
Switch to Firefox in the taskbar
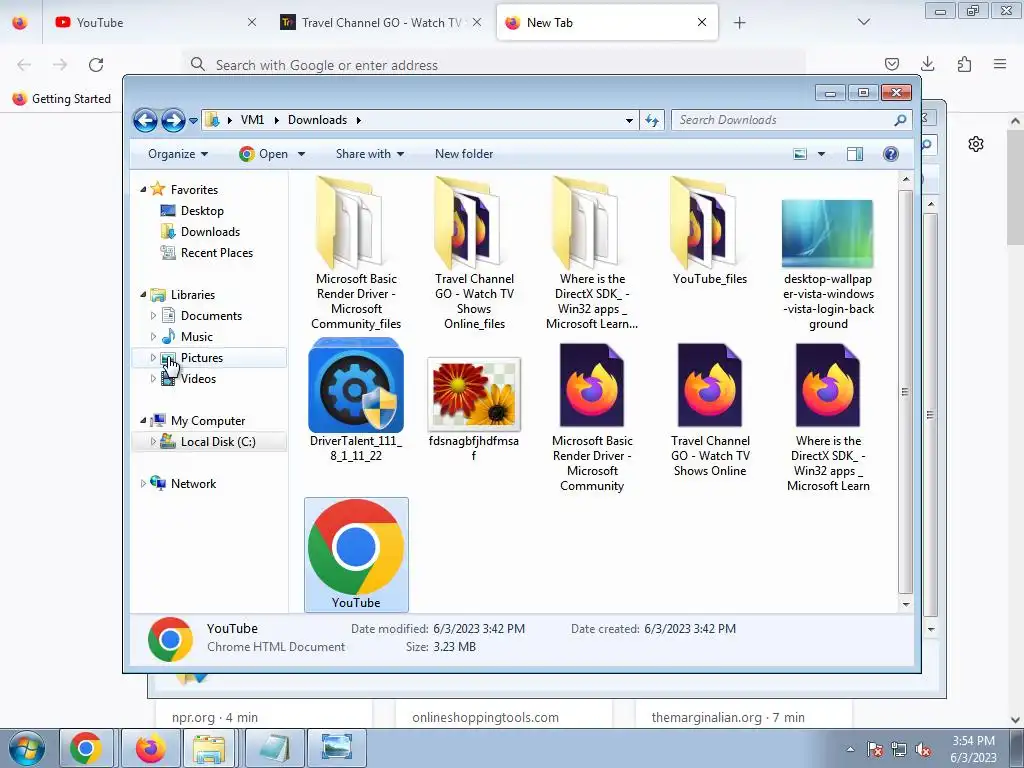[150, 748]
